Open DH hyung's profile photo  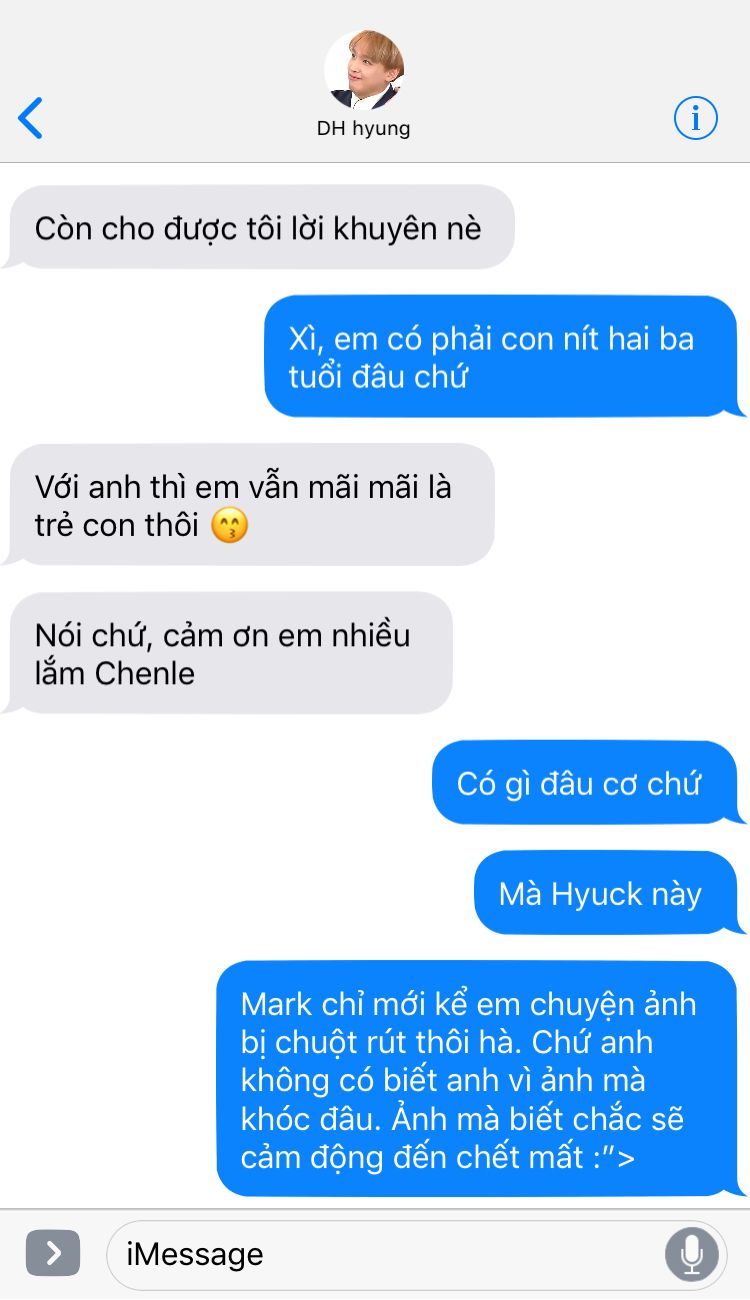pos(364,70)
